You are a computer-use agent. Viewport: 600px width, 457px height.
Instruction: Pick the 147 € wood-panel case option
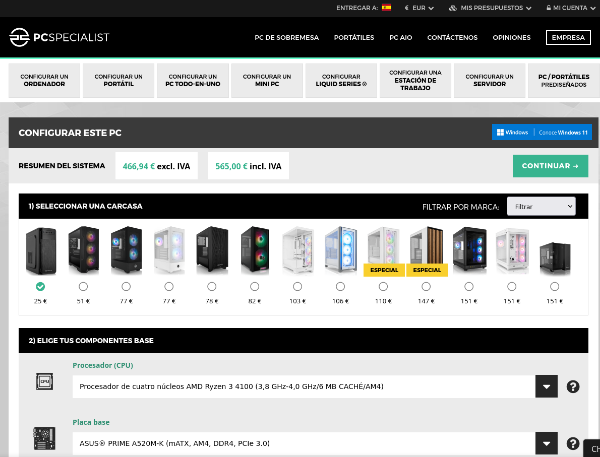pos(426,287)
